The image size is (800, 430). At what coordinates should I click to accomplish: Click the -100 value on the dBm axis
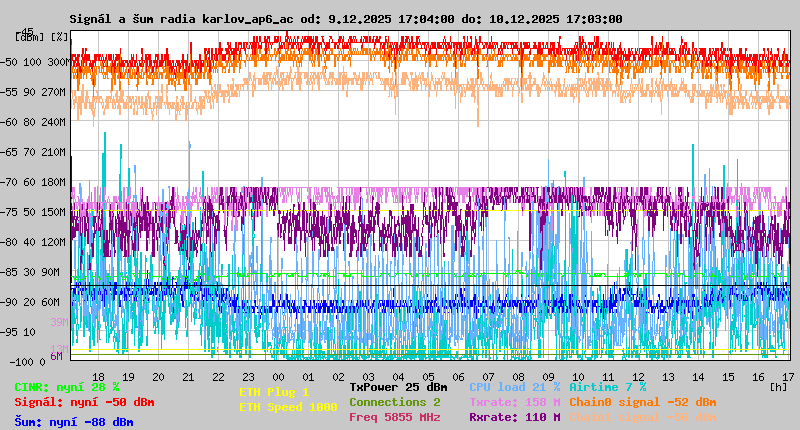[26, 361]
